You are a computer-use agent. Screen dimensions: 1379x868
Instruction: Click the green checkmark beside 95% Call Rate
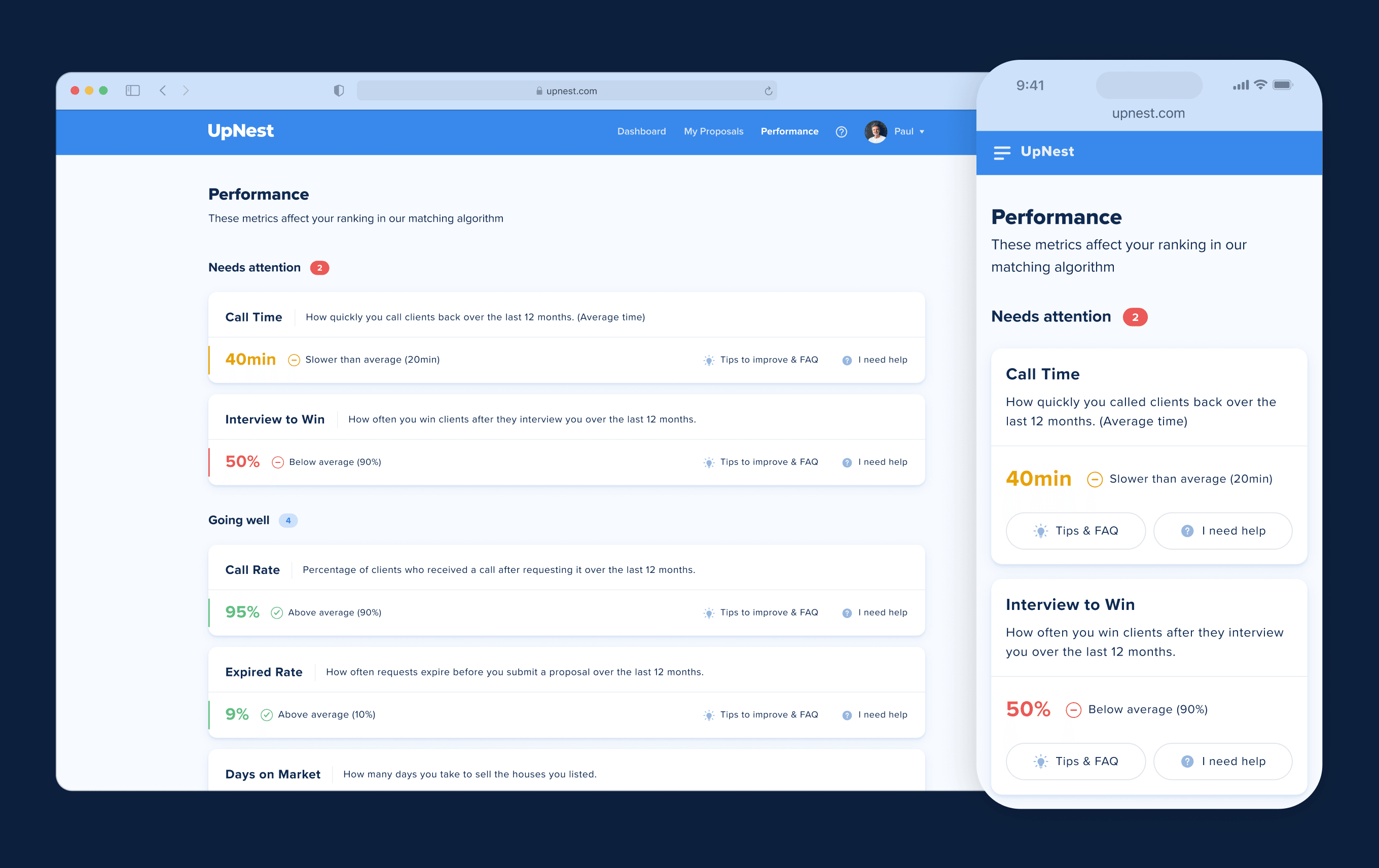tap(277, 612)
